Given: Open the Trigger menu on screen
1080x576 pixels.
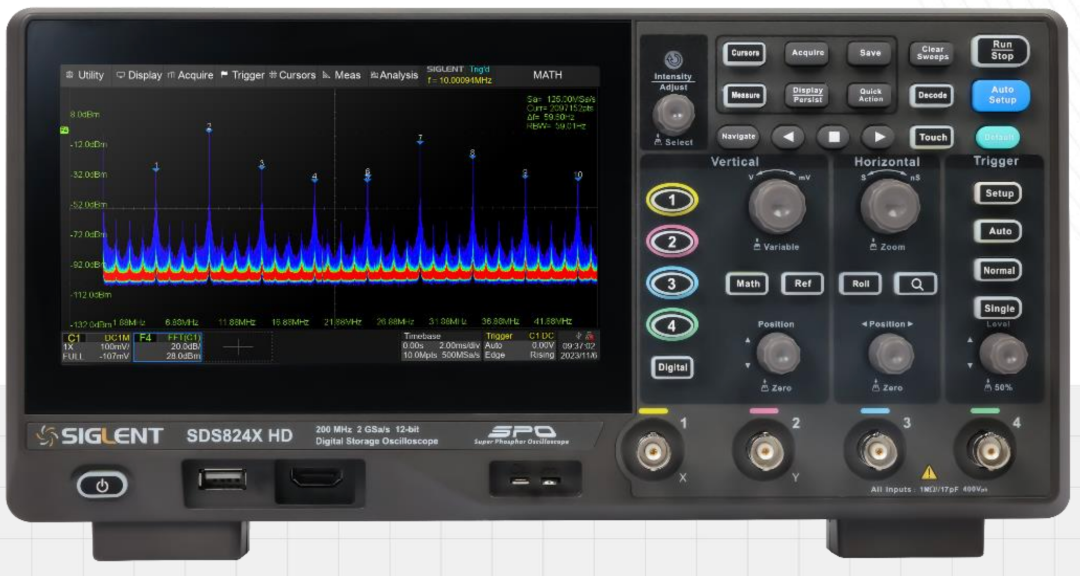Looking at the screenshot, I should click(242, 75).
